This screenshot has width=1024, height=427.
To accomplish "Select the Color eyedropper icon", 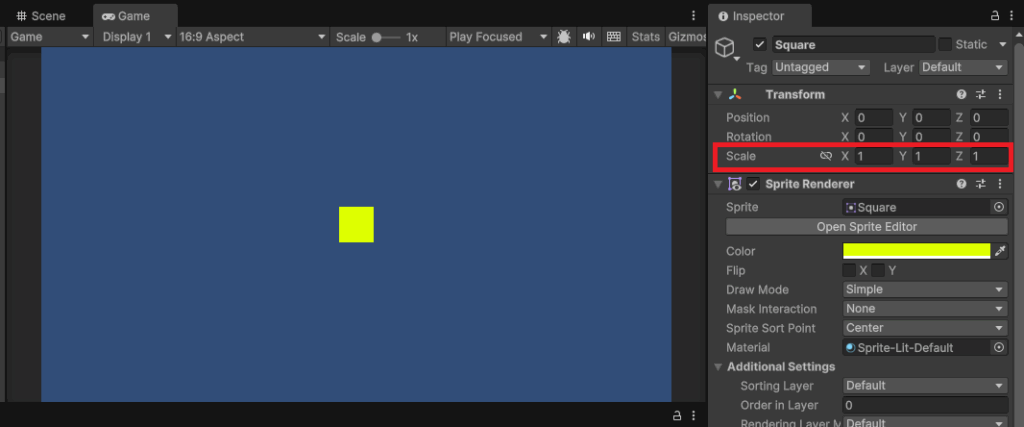I will tap(1000, 251).
